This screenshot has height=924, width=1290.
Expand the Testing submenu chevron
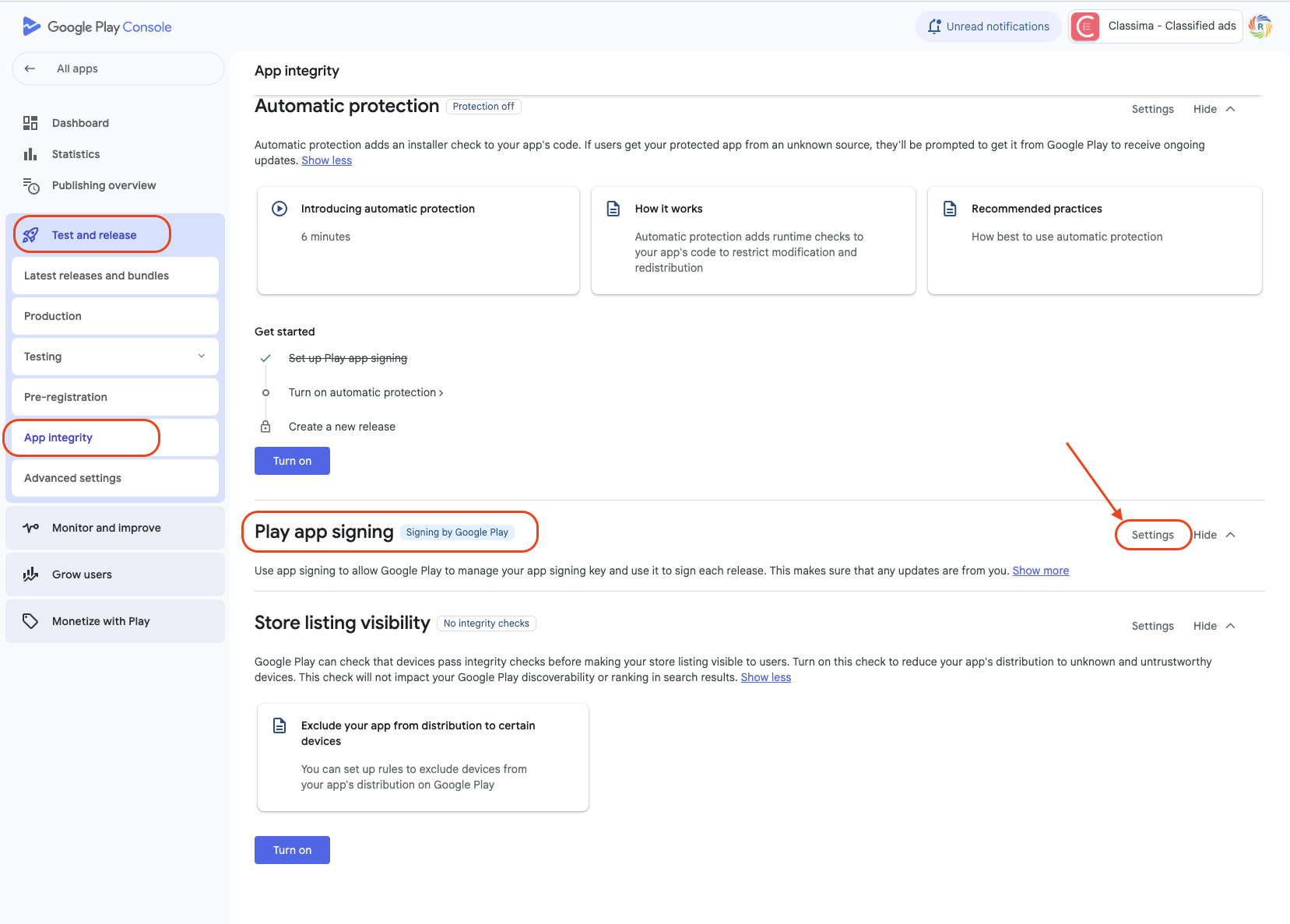point(202,357)
